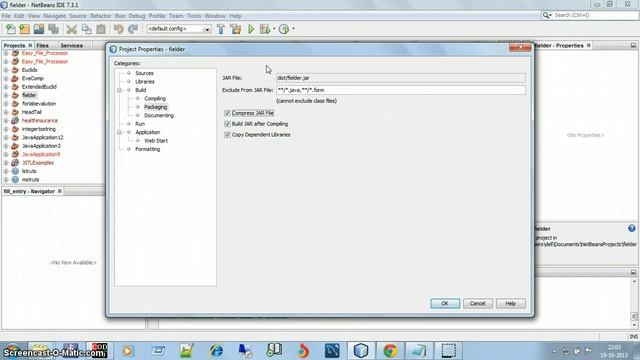Select the Compiling category
640x360 pixels.
click(x=155, y=99)
